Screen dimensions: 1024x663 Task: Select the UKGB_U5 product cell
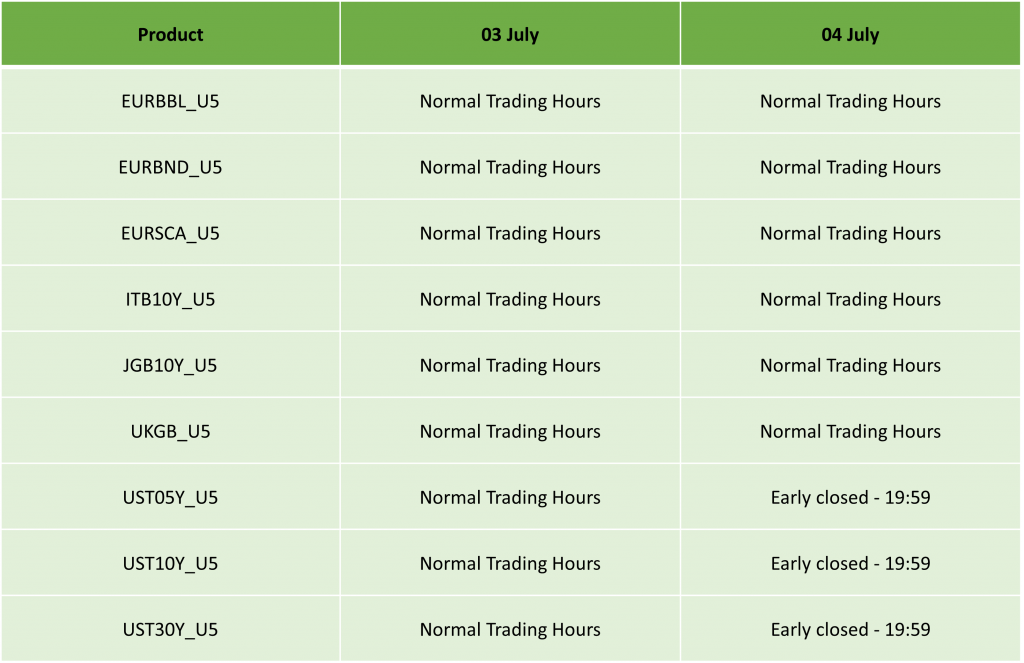pos(170,431)
